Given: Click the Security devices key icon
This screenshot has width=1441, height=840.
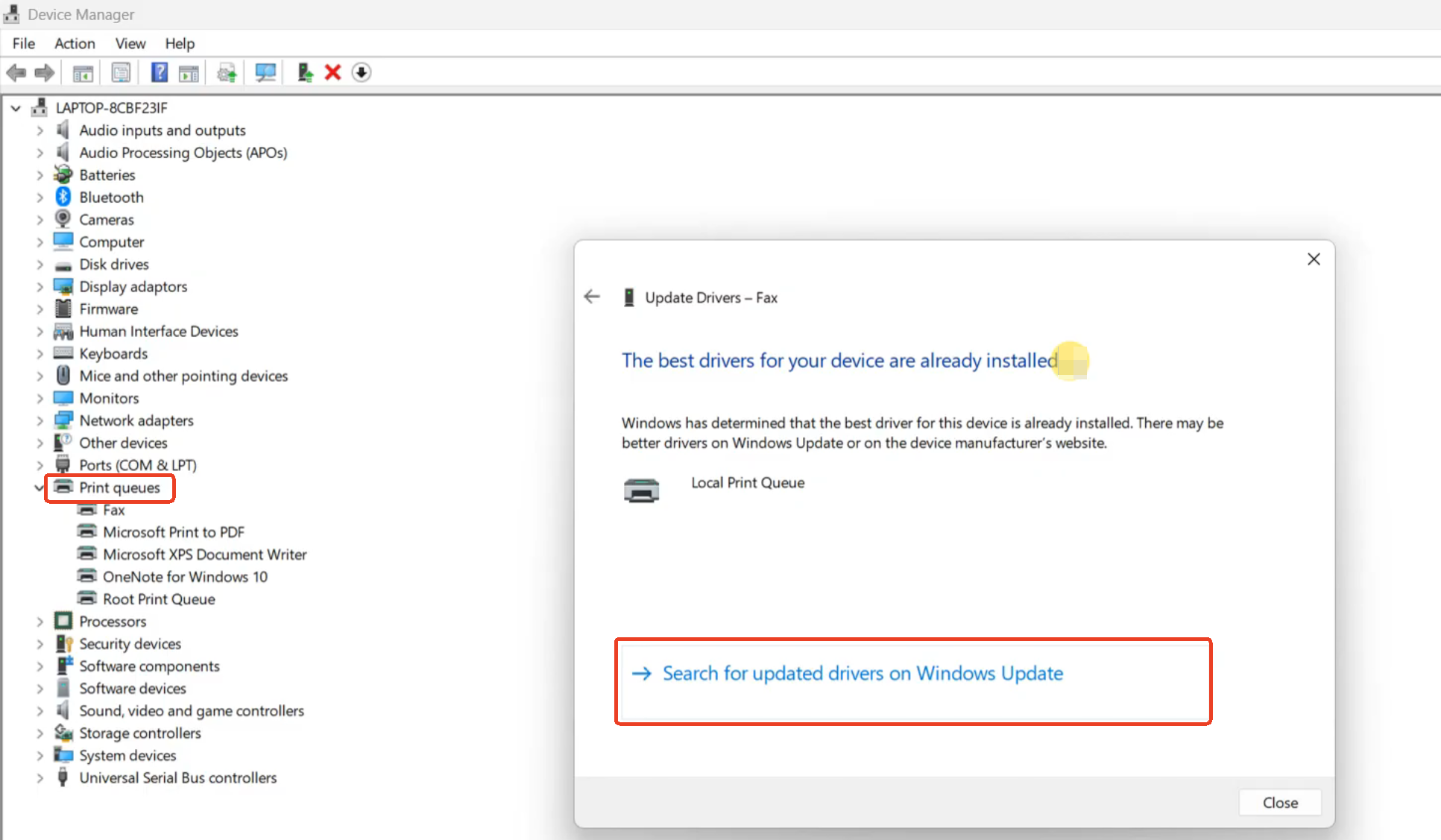Looking at the screenshot, I should [63, 643].
